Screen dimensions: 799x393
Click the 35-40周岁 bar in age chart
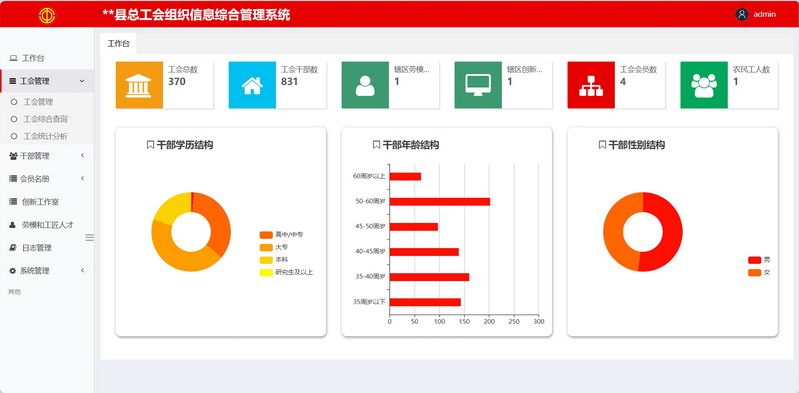(430, 277)
